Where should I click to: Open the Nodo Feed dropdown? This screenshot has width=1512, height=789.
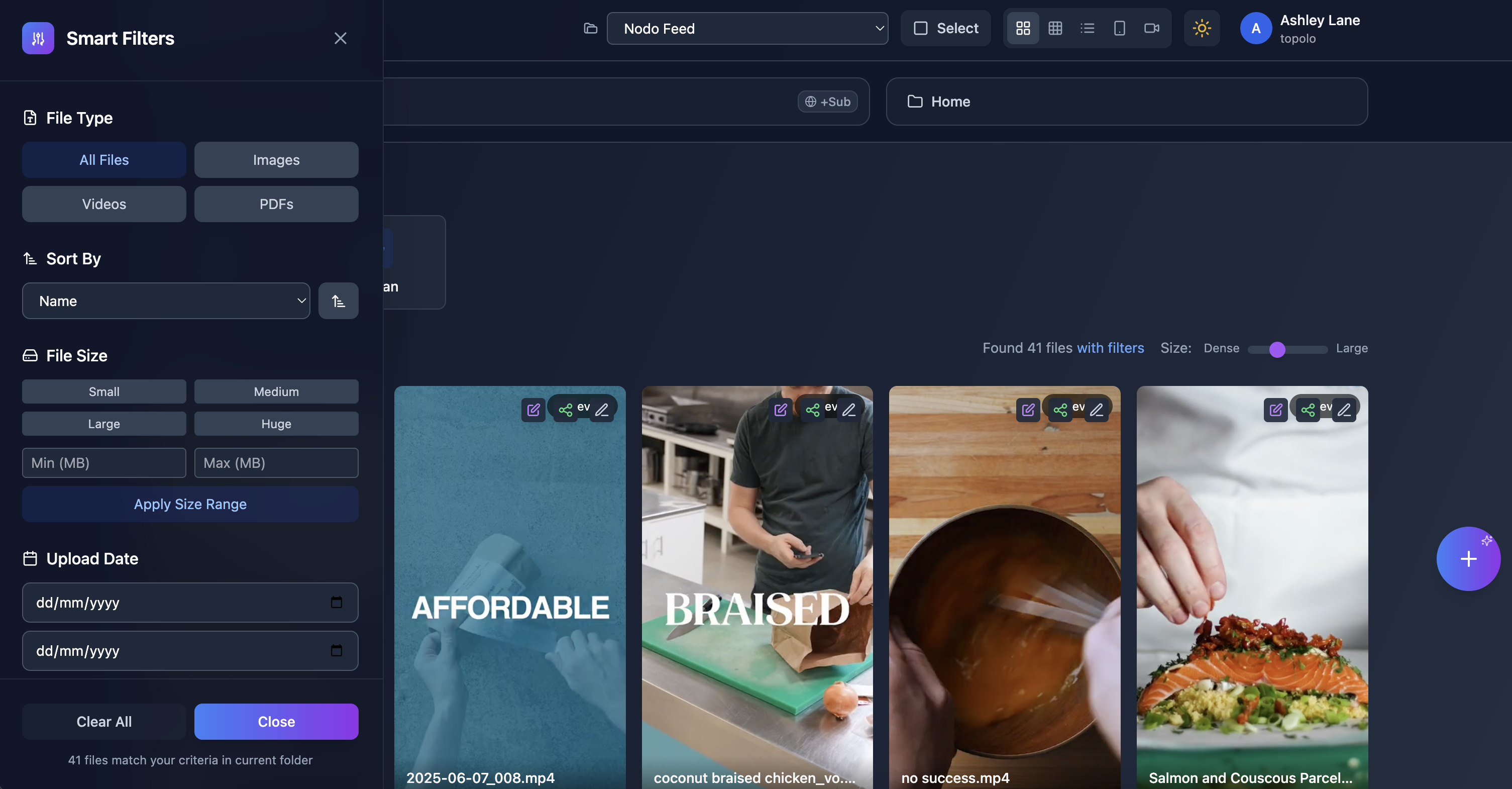748,28
